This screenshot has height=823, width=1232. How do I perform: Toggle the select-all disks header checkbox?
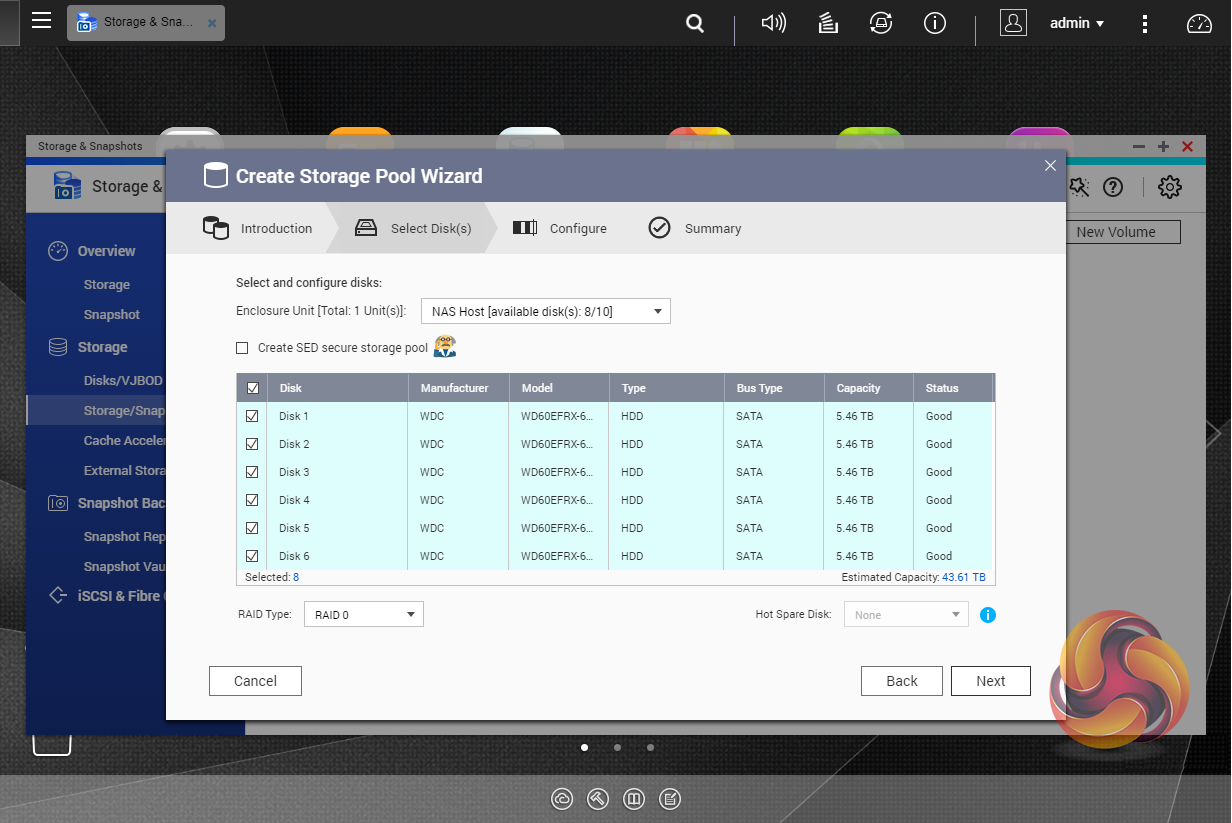pyautogui.click(x=252, y=388)
